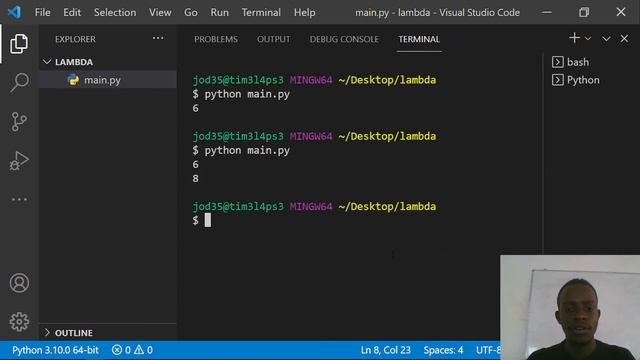The height and width of the screenshot is (360, 640).
Task: Open the Run and Debug view icon
Action: pyautogui.click(x=19, y=160)
